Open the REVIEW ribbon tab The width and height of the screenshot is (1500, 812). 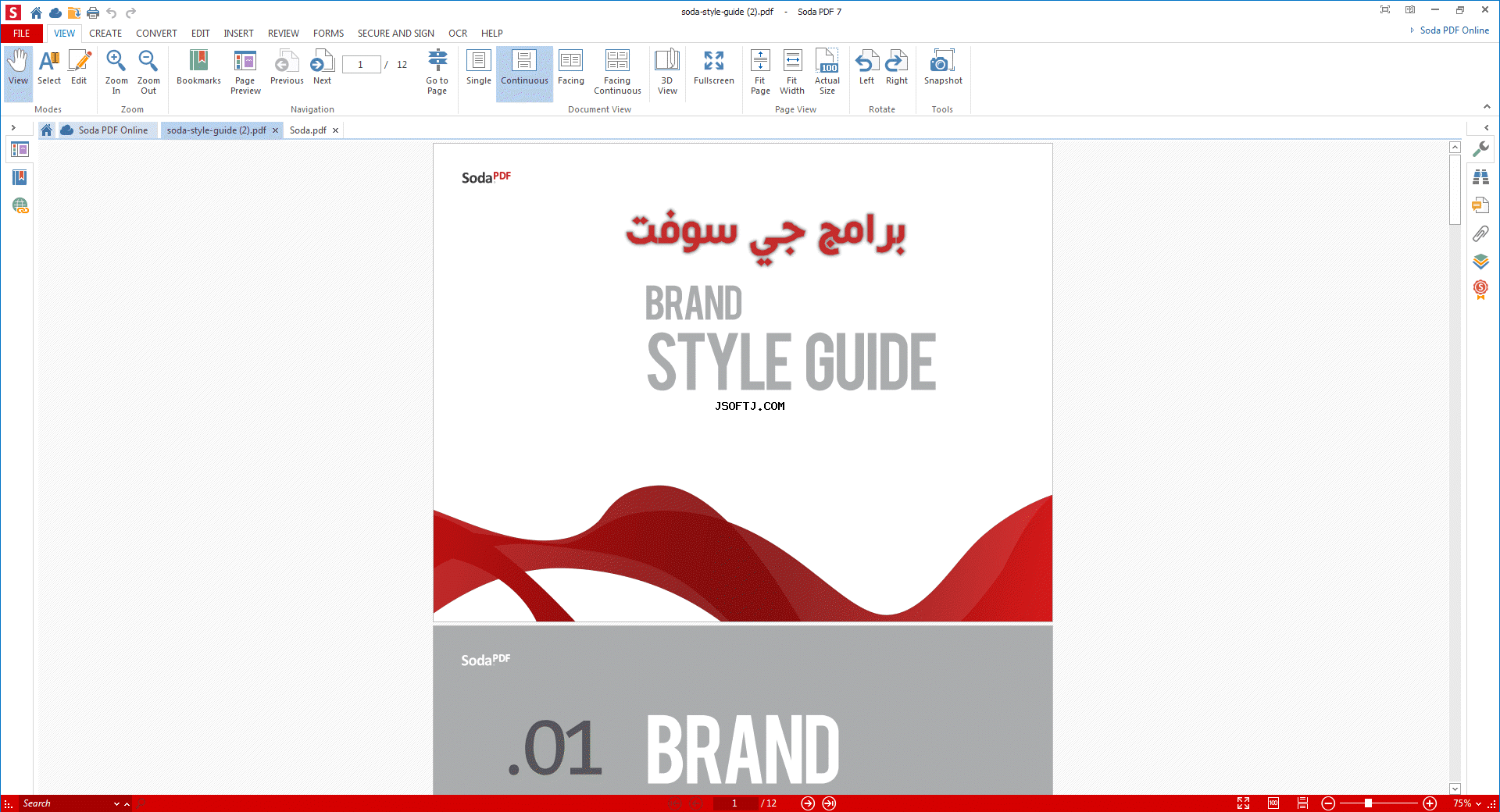pos(284,34)
